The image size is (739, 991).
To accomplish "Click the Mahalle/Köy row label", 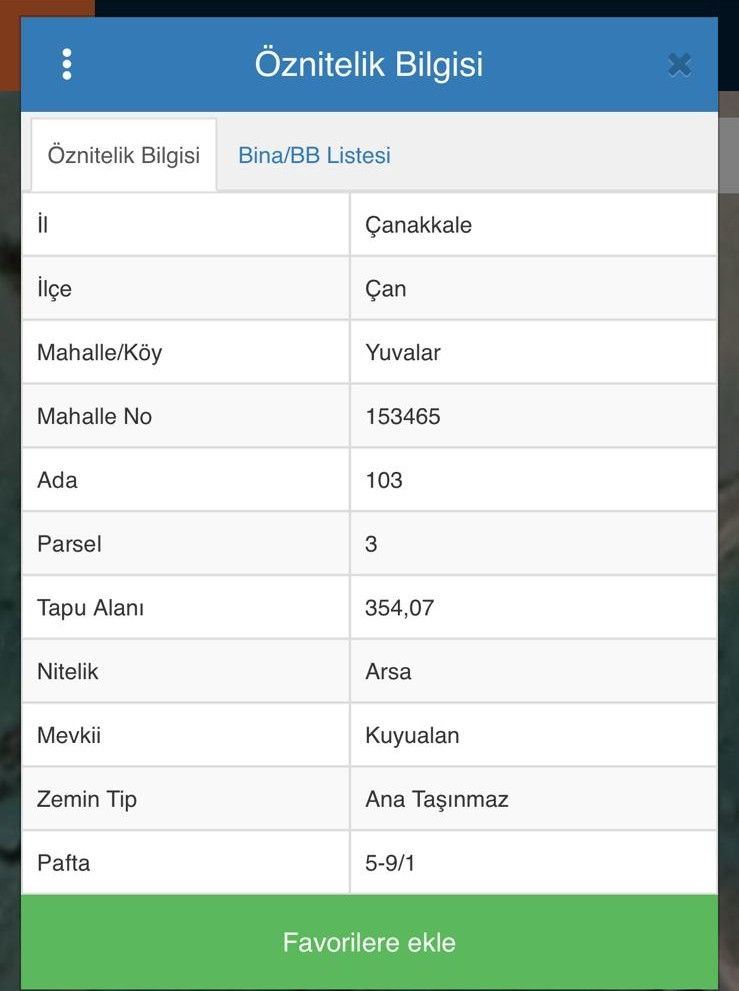I will (x=99, y=353).
